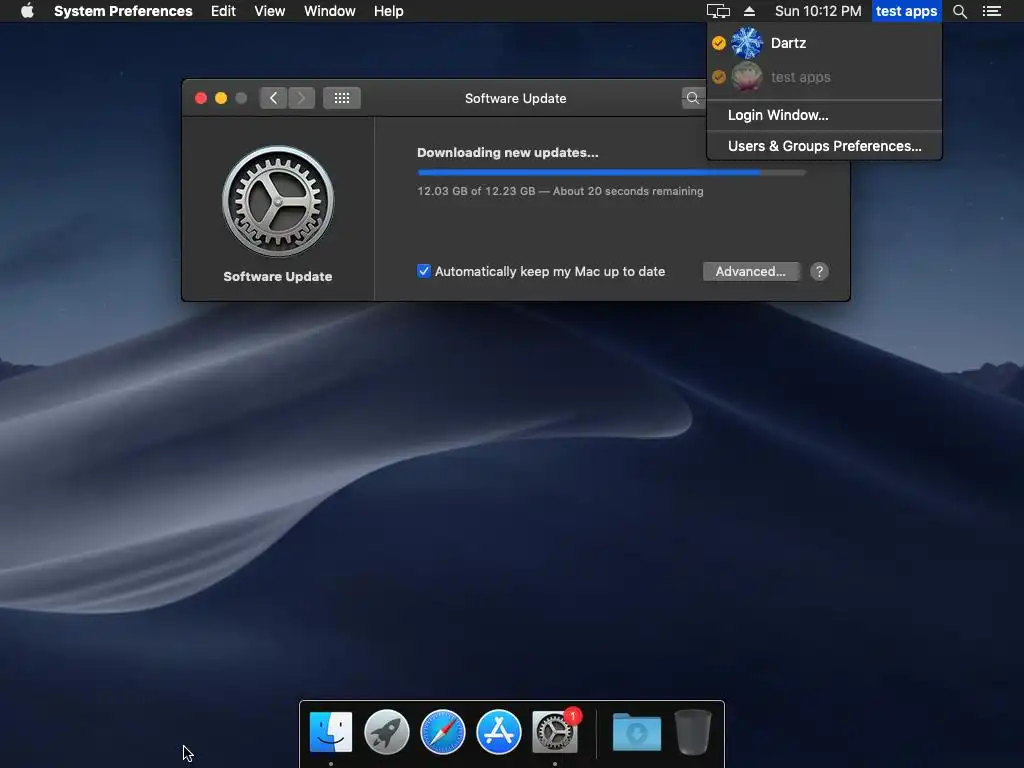Screen dimensions: 1024x768
Task: Open the Edit menu
Action: 223,11
